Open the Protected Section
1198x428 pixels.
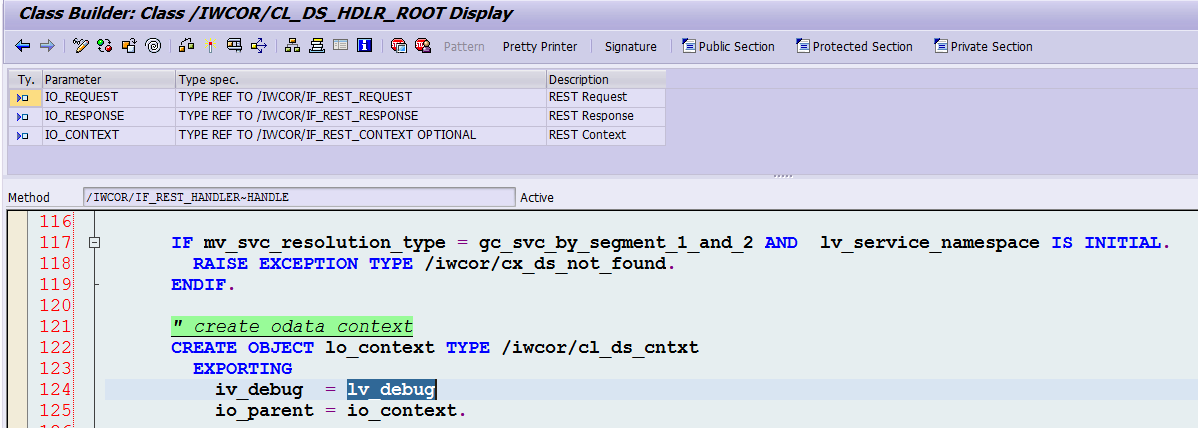854,47
